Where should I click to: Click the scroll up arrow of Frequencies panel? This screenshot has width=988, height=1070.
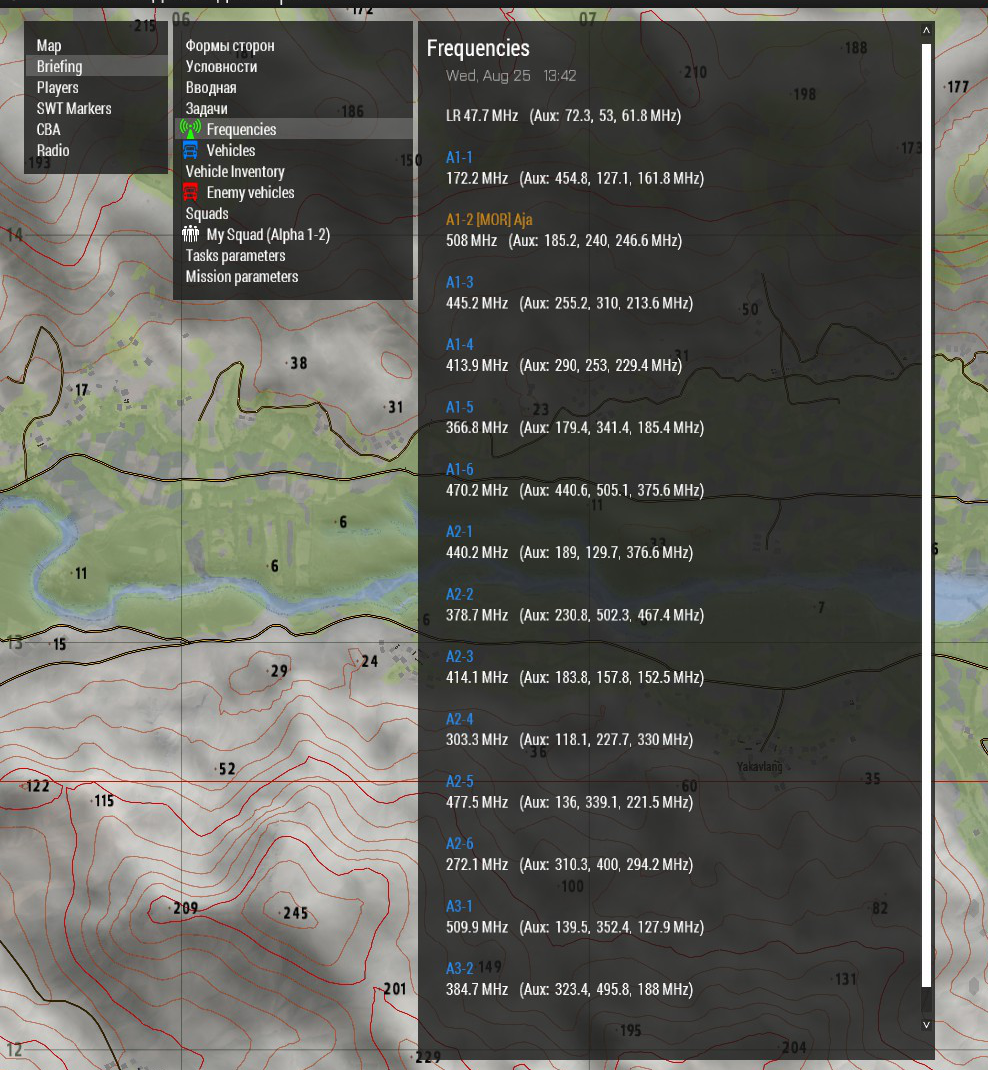pos(926,31)
